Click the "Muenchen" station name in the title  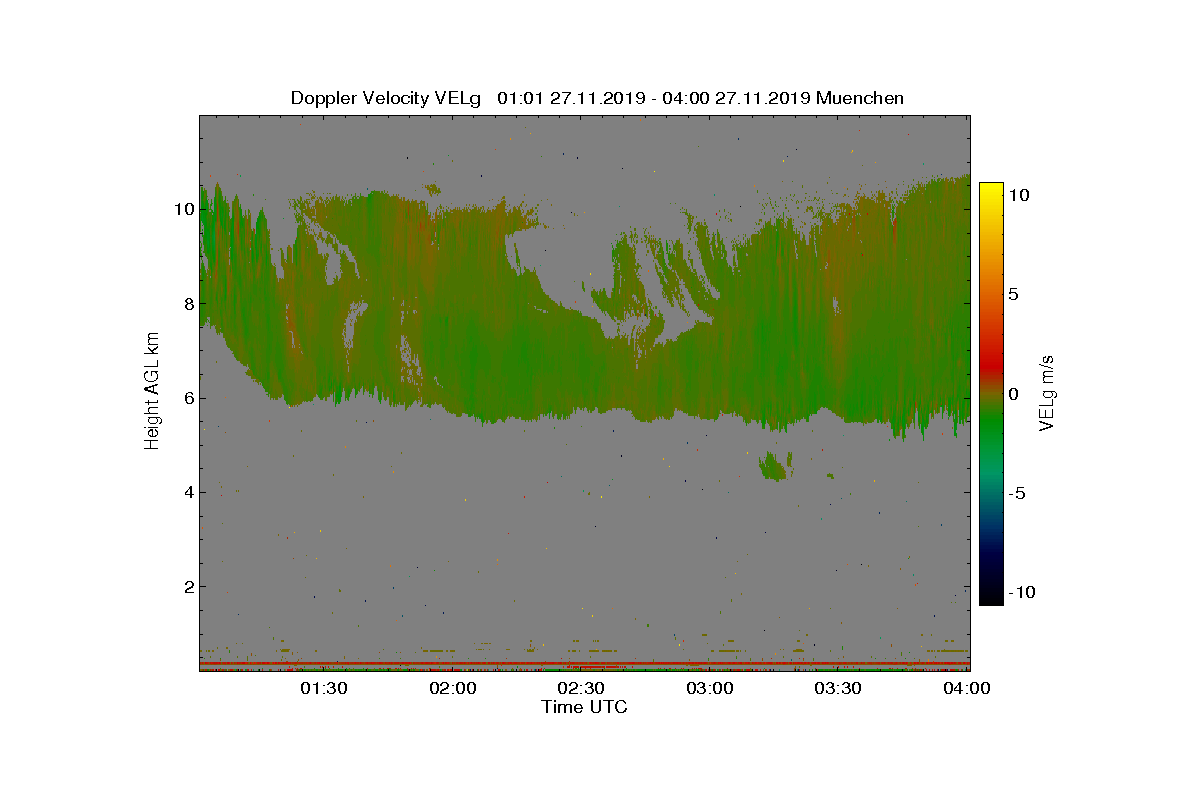(x=860, y=98)
